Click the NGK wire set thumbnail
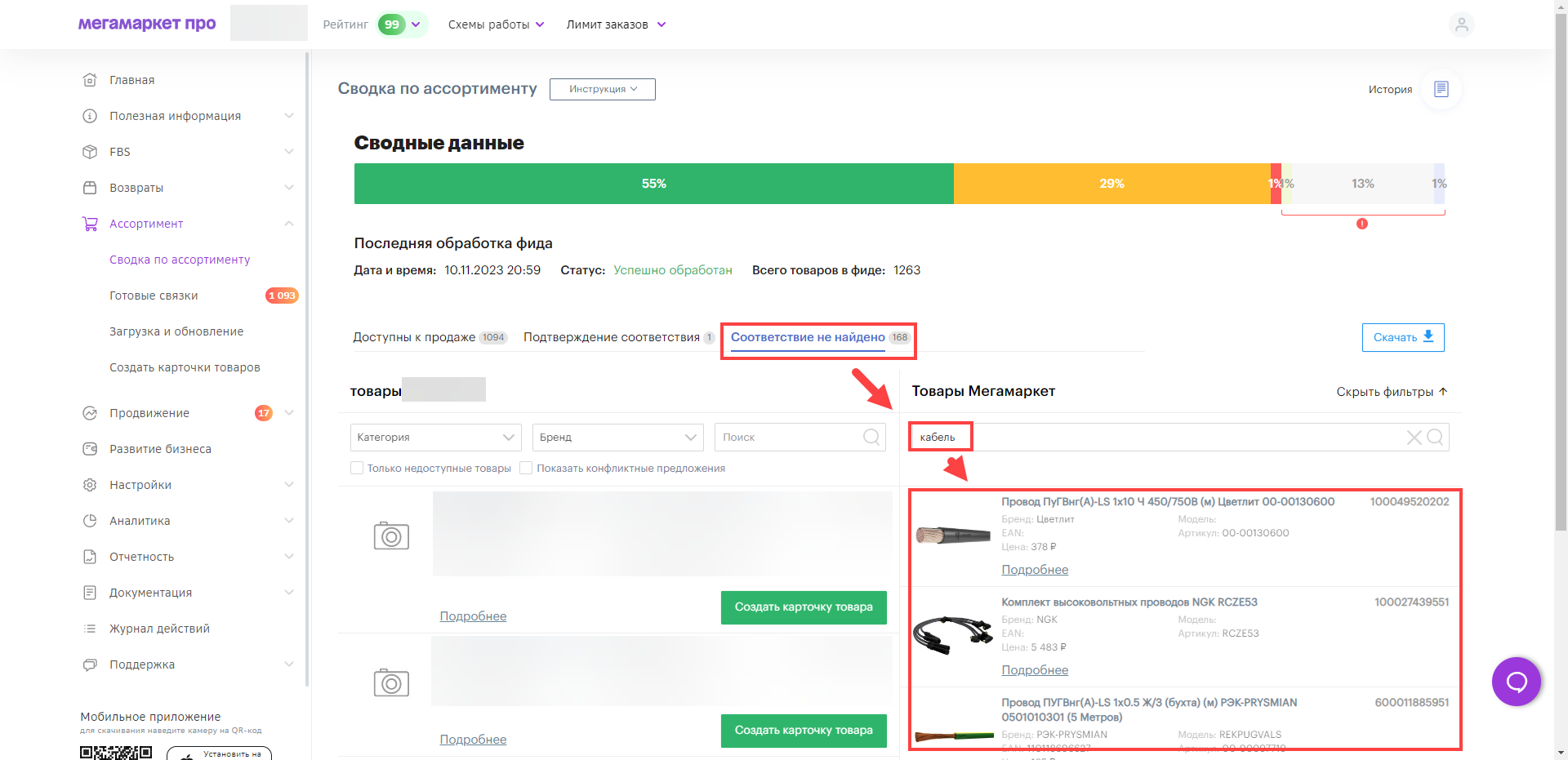 952,636
